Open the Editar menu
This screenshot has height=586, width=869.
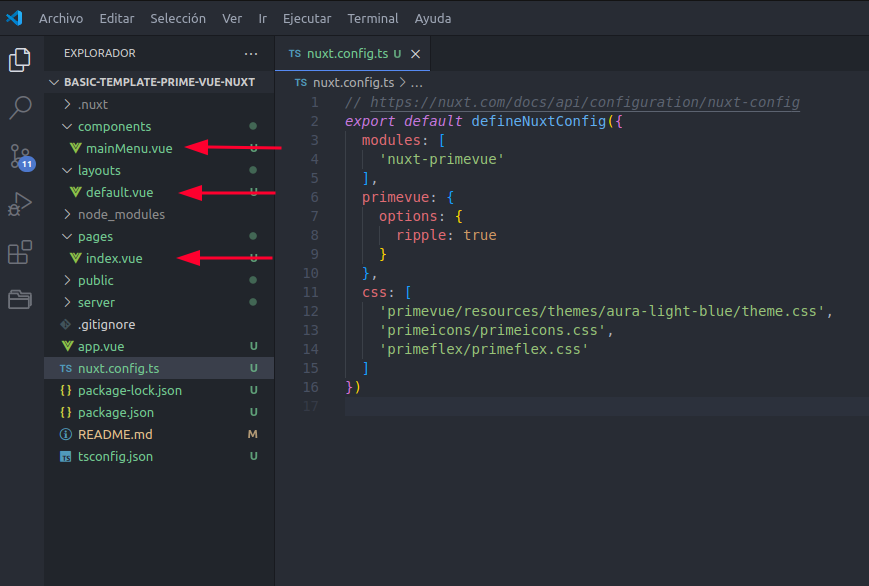116,18
